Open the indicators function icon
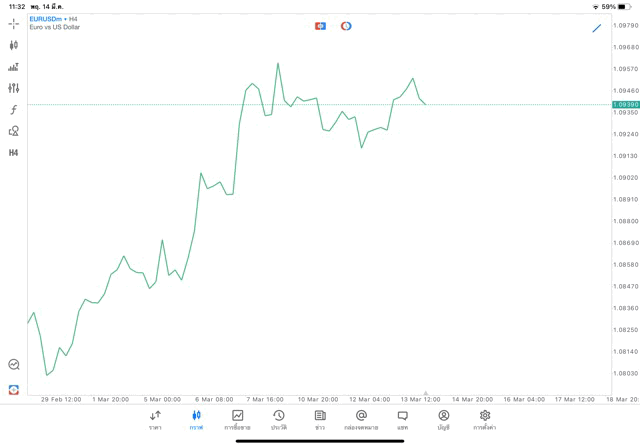Screen dimensions: 640x447 point(13,110)
